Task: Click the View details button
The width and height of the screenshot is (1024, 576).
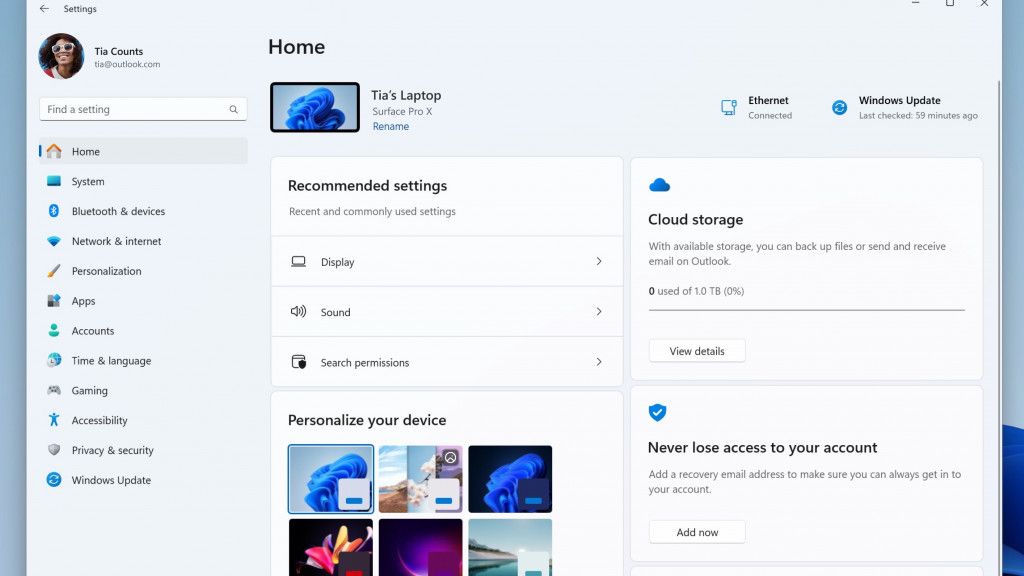Action: click(697, 350)
